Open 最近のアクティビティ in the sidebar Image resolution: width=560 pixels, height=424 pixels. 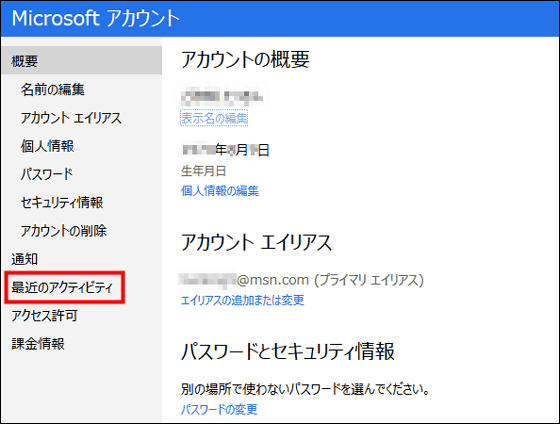coord(62,287)
